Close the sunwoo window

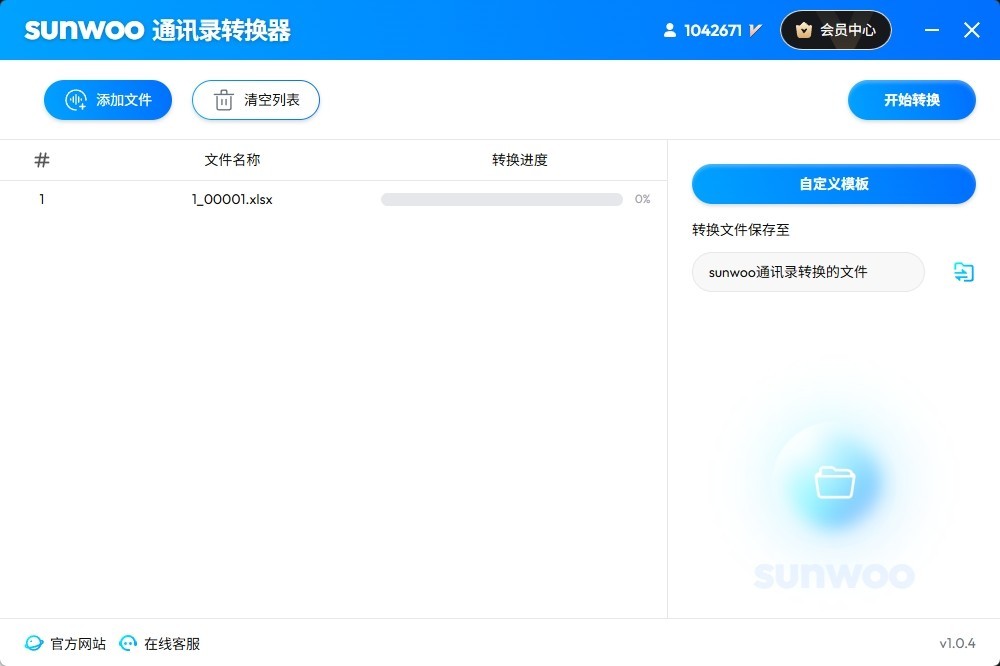(x=972, y=30)
